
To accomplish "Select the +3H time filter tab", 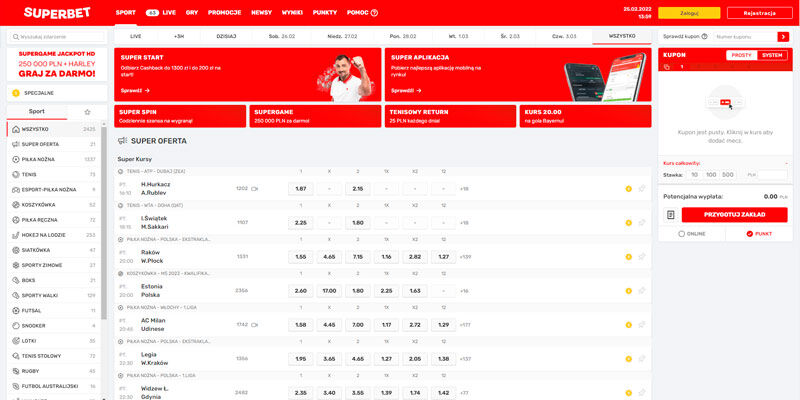I will pos(179,37).
